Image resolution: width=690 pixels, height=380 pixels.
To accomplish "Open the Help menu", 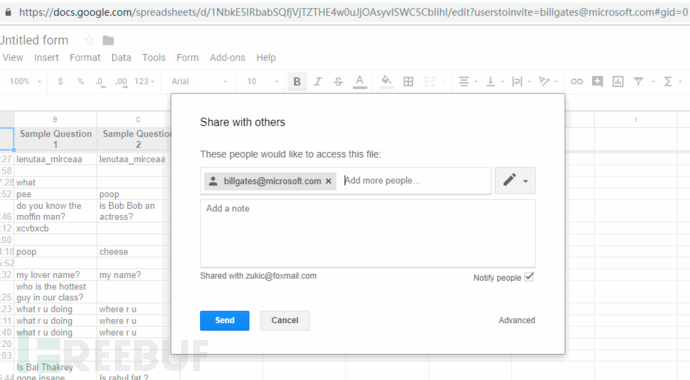I will [x=266, y=58].
